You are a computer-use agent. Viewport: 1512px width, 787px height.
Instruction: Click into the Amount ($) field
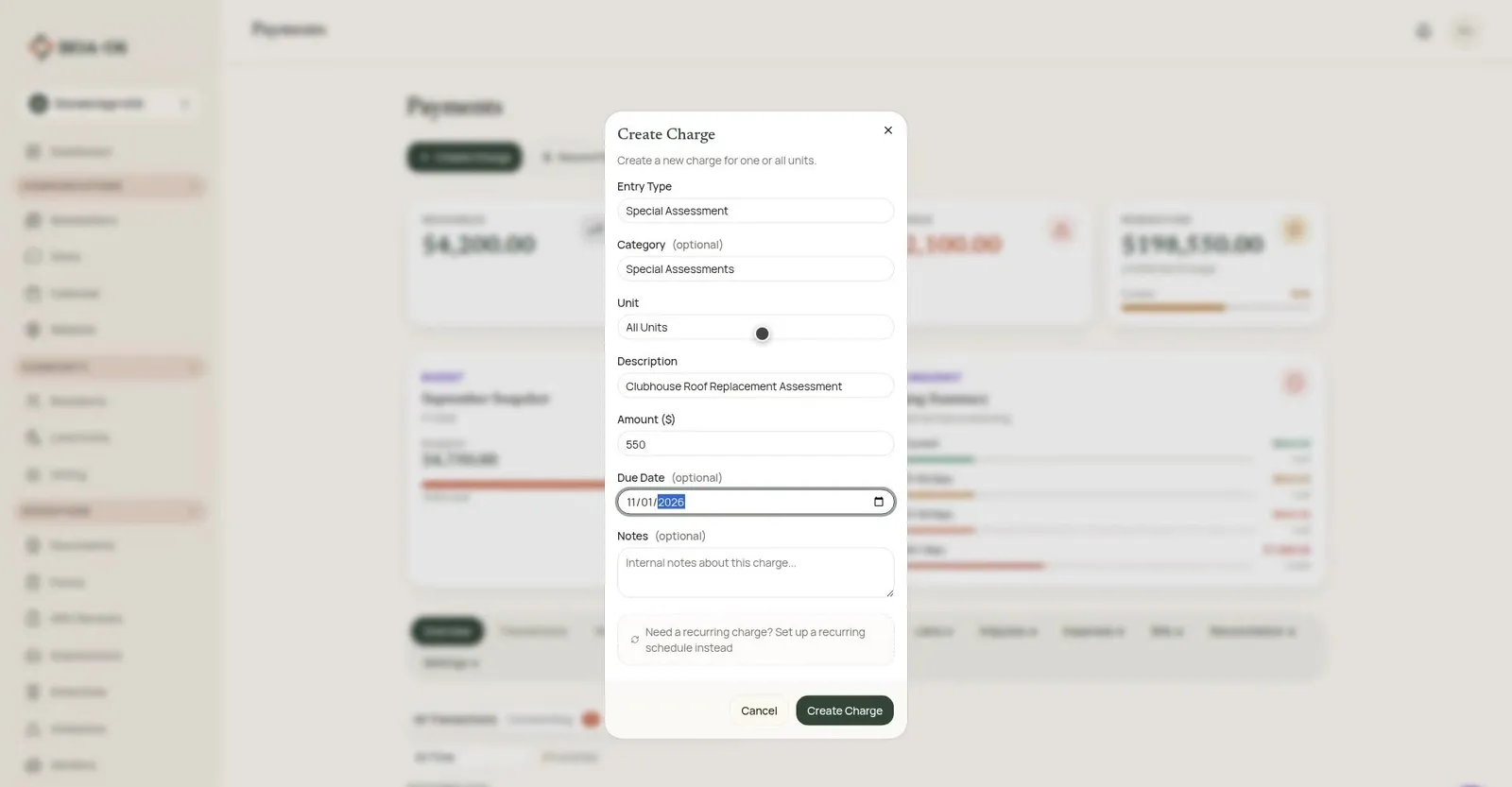[755, 444]
